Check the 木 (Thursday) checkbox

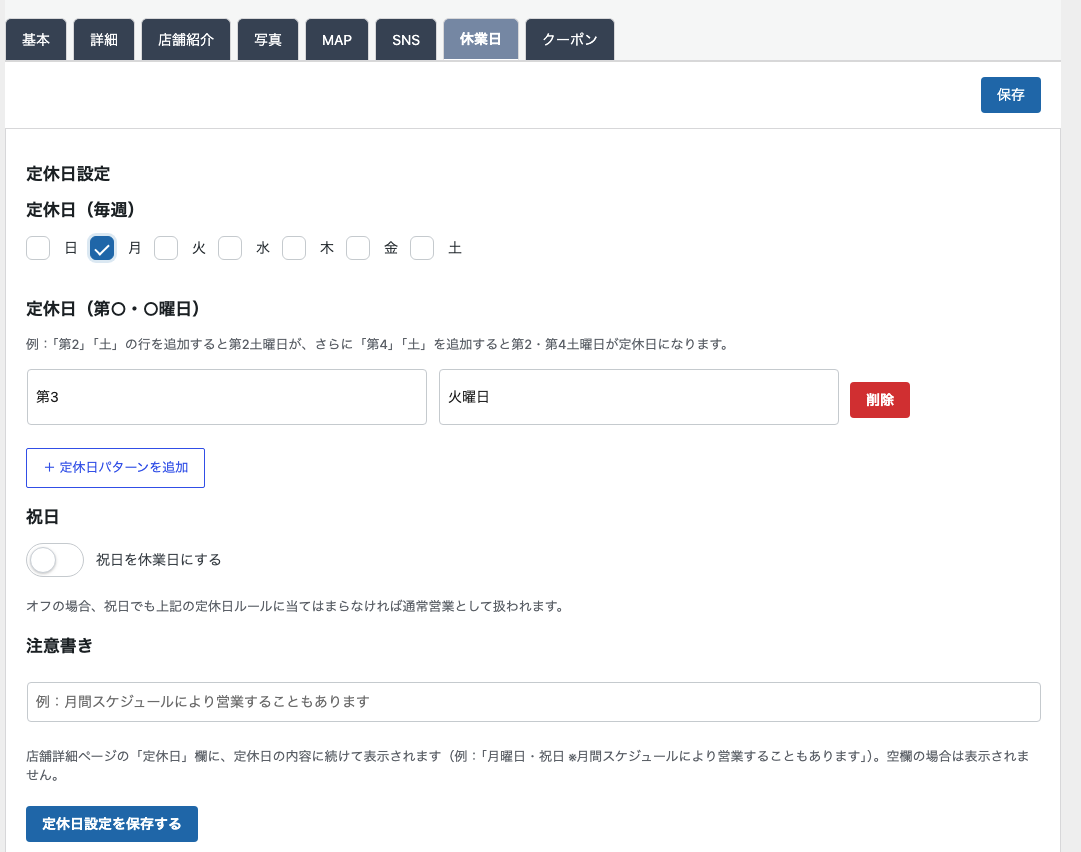pyautogui.click(x=294, y=248)
